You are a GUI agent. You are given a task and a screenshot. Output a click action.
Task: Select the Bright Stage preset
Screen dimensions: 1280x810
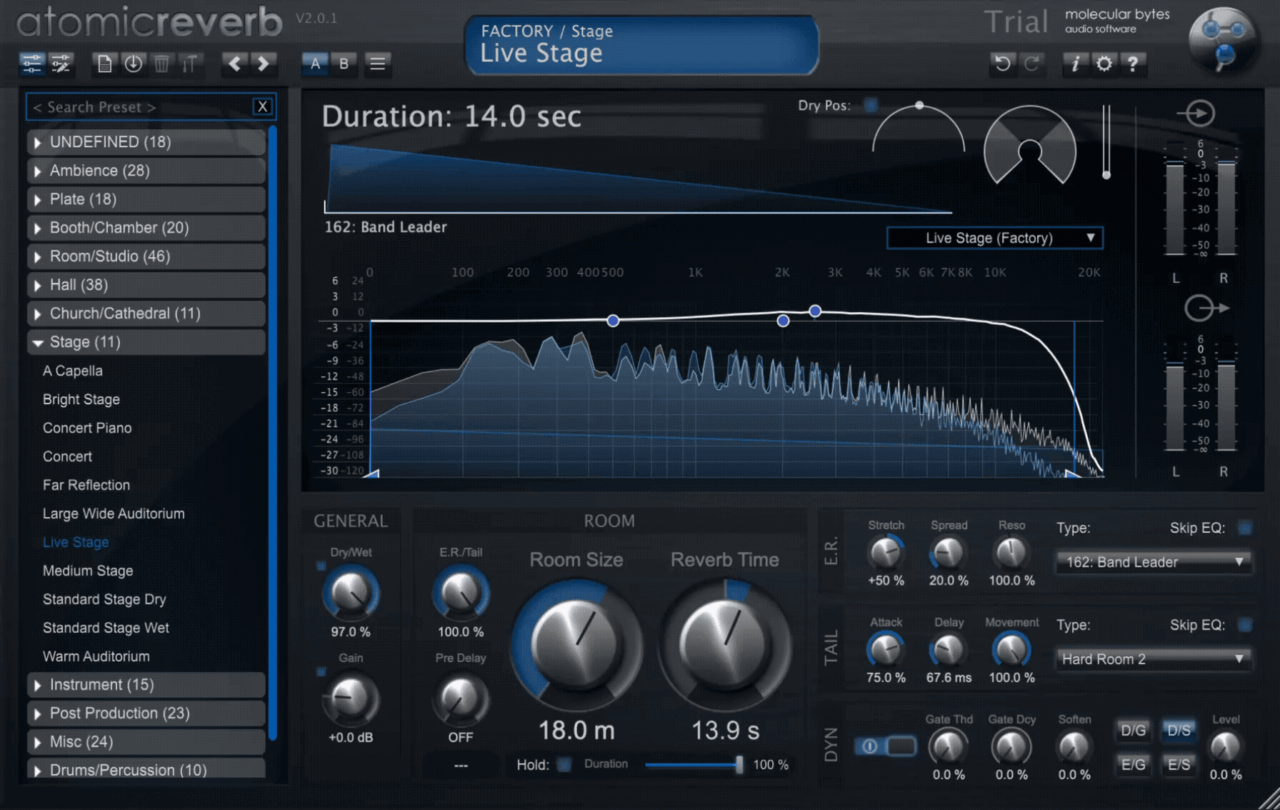click(81, 399)
